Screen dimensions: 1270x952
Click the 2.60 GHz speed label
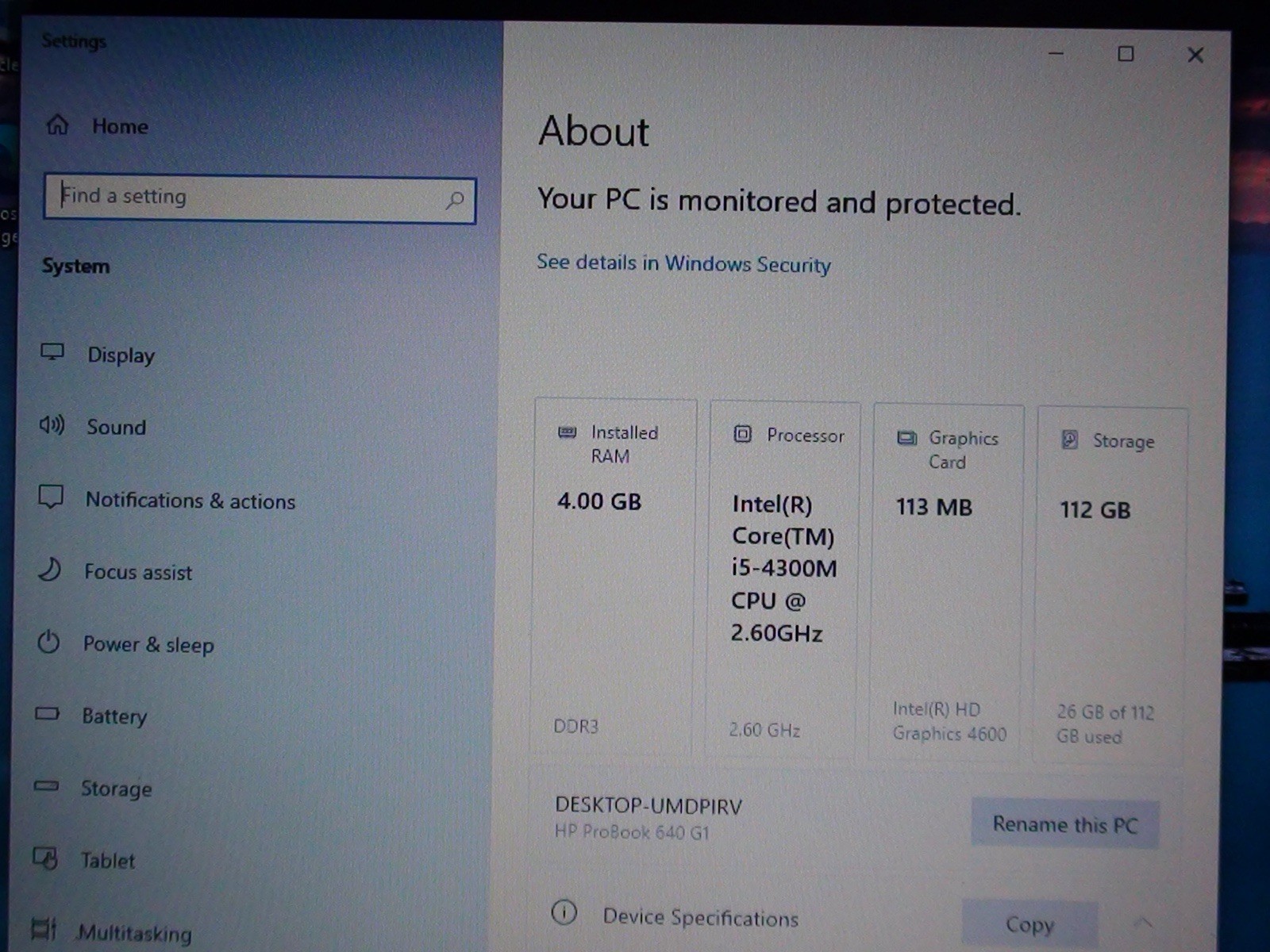pyautogui.click(x=764, y=729)
